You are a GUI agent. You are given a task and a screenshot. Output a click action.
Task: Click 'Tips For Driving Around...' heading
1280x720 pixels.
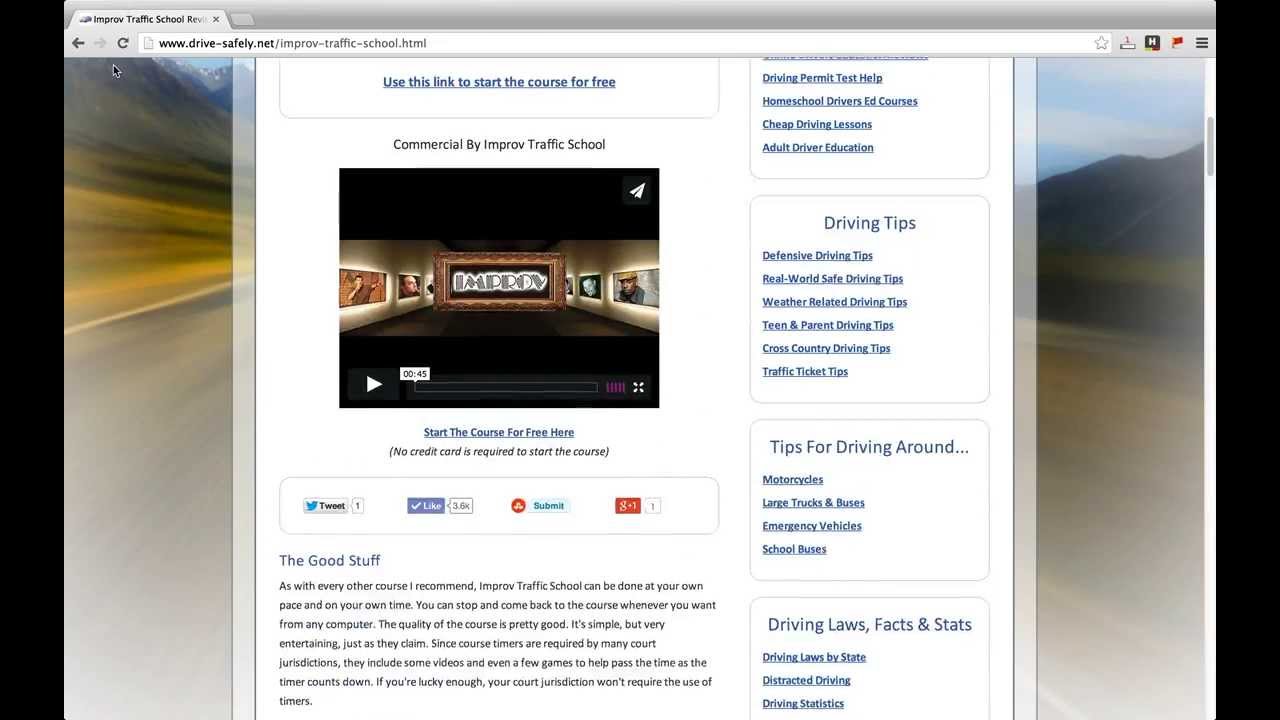pos(870,447)
